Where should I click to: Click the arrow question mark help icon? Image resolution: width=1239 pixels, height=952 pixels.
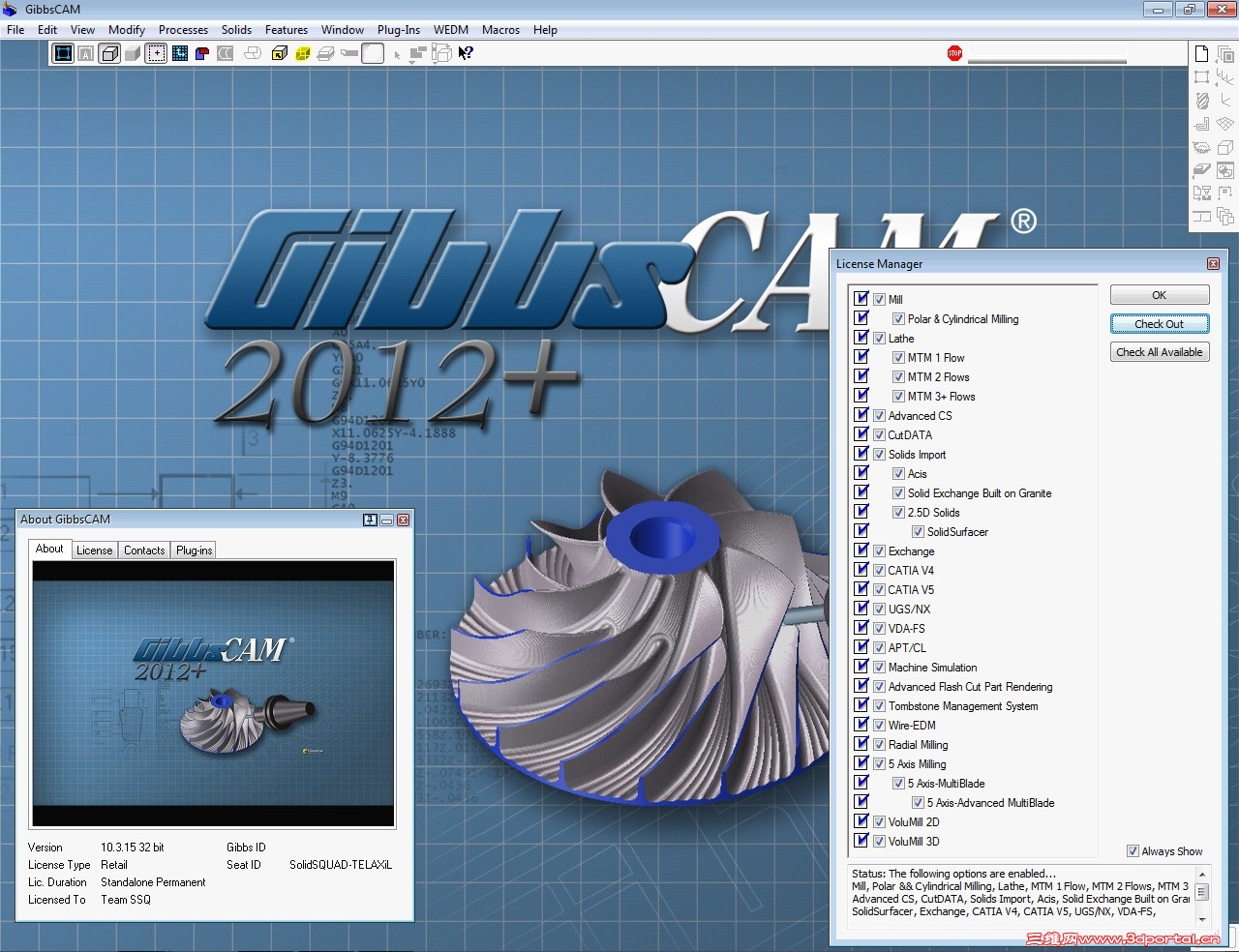coord(466,53)
